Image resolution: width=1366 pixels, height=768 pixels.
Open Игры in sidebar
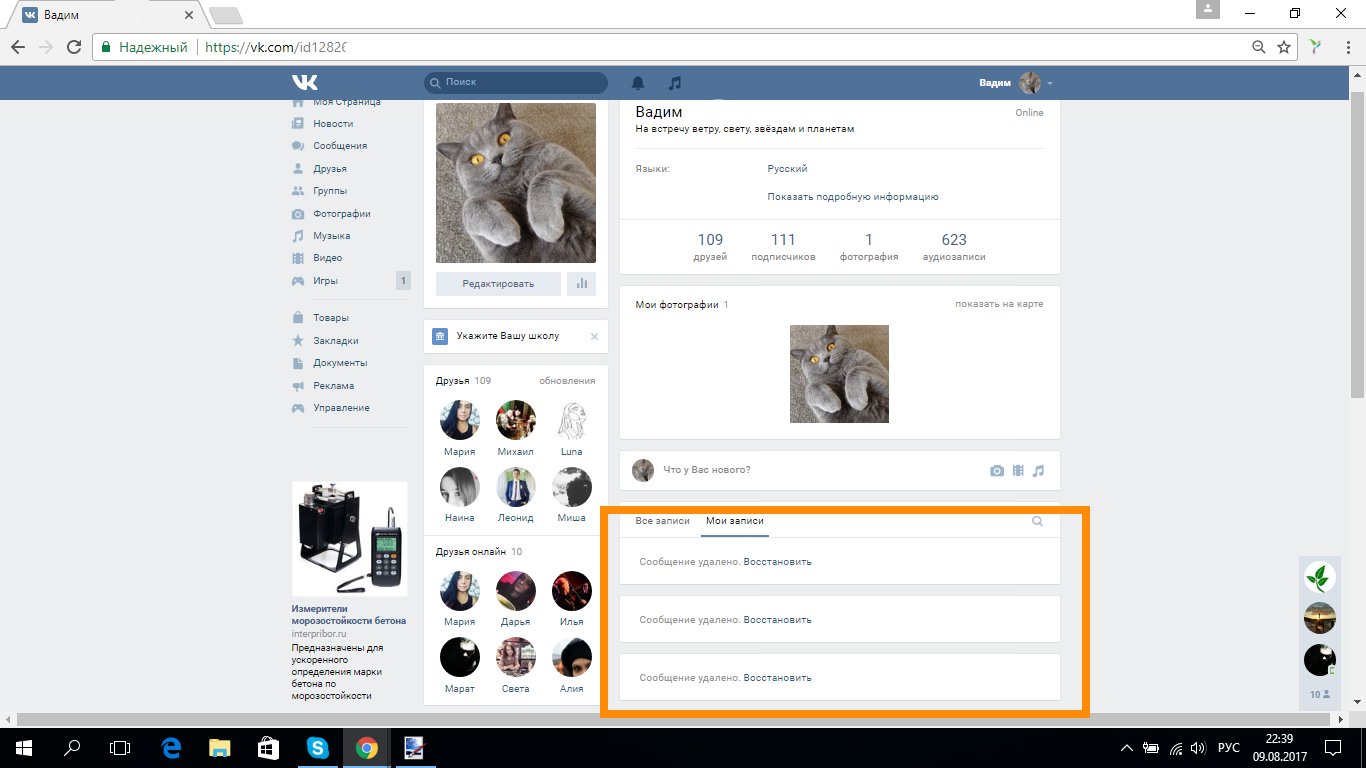point(325,281)
